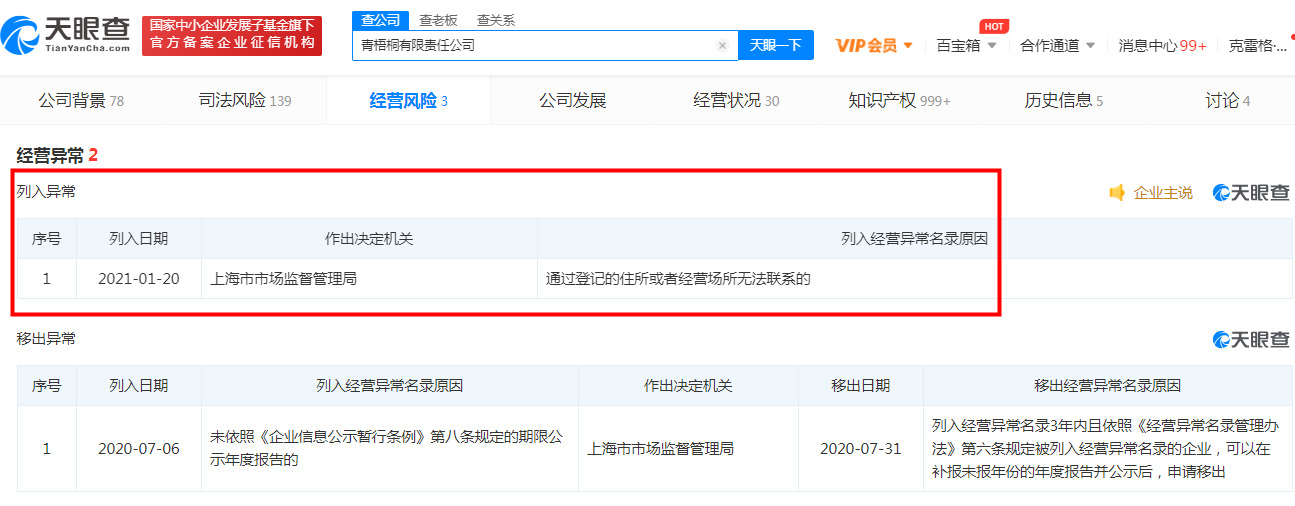This screenshot has width=1295, height=506.
Task: Open 消息中心 notifications
Action: coord(1162,45)
